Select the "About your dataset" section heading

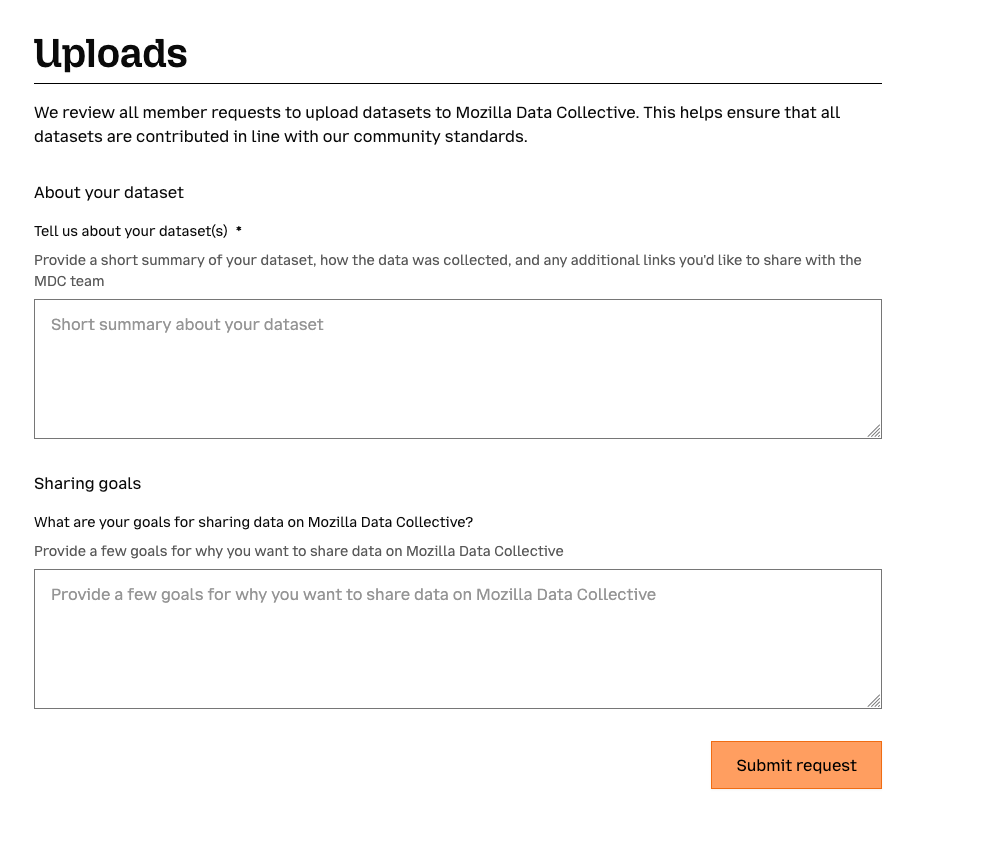(x=109, y=192)
